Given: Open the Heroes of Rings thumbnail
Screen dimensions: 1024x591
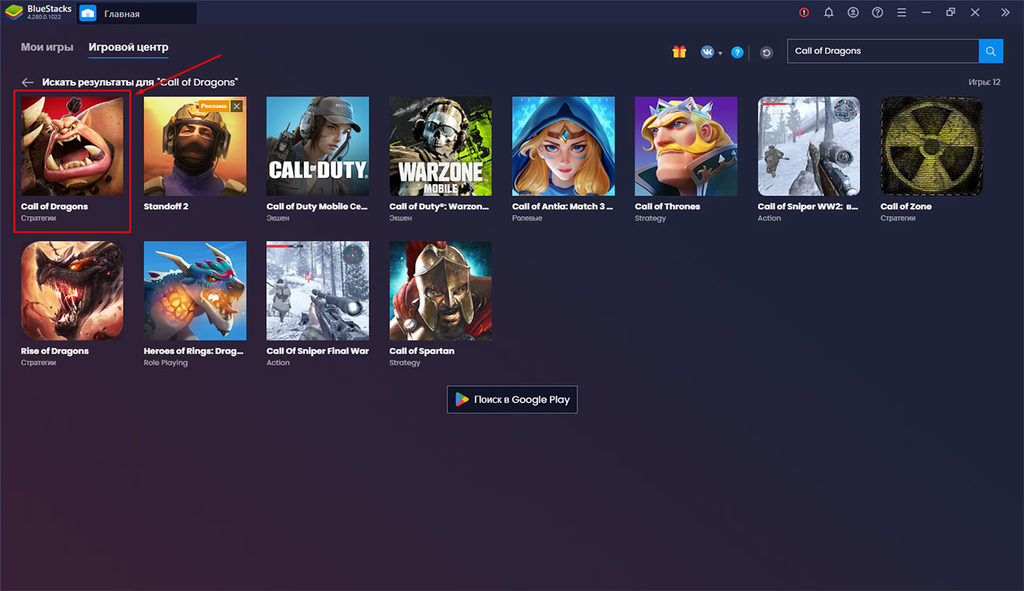Looking at the screenshot, I should [x=195, y=291].
